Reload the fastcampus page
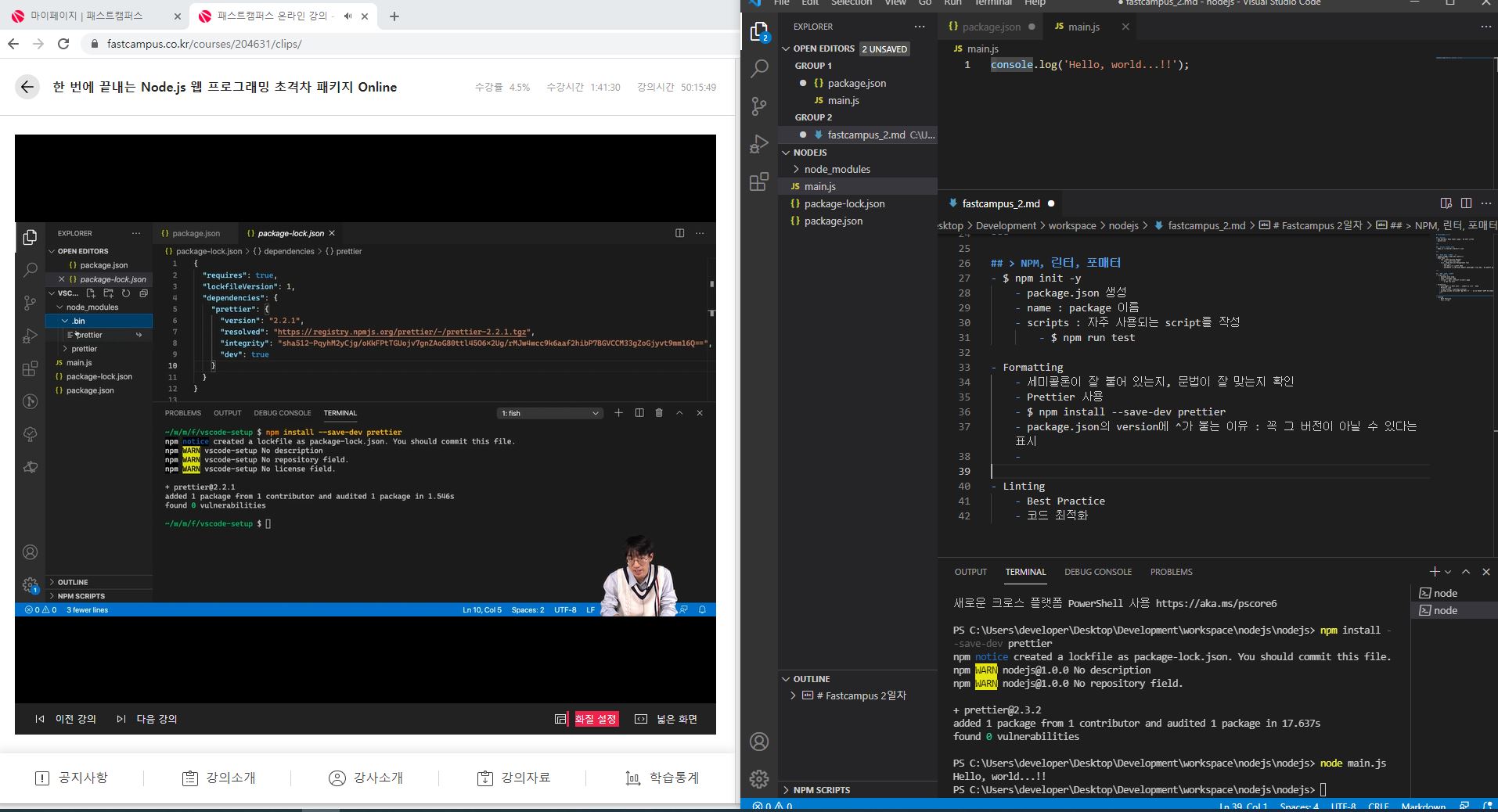This screenshot has height=812, width=1498. point(63,44)
